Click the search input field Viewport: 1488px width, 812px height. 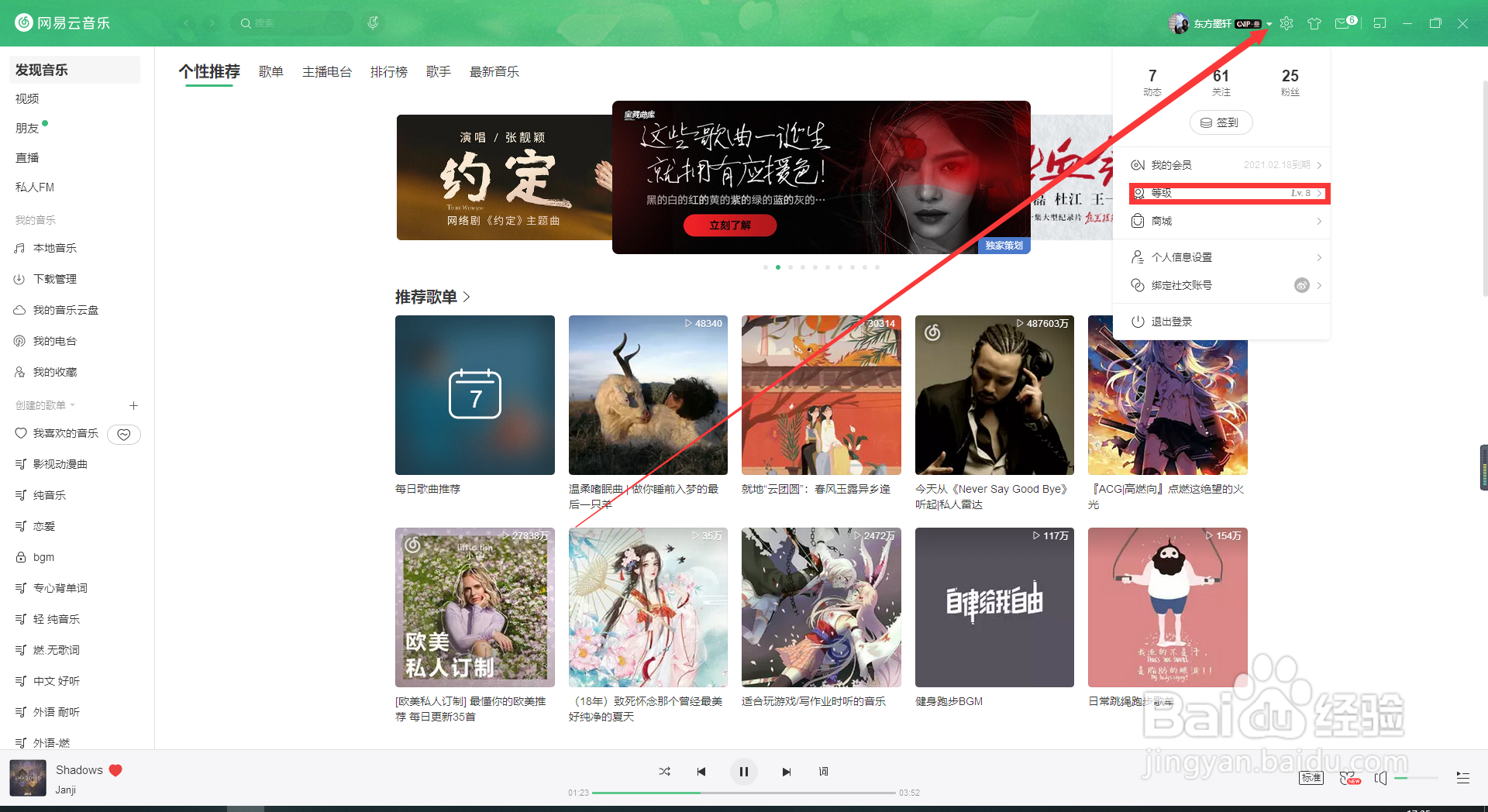tap(292, 23)
